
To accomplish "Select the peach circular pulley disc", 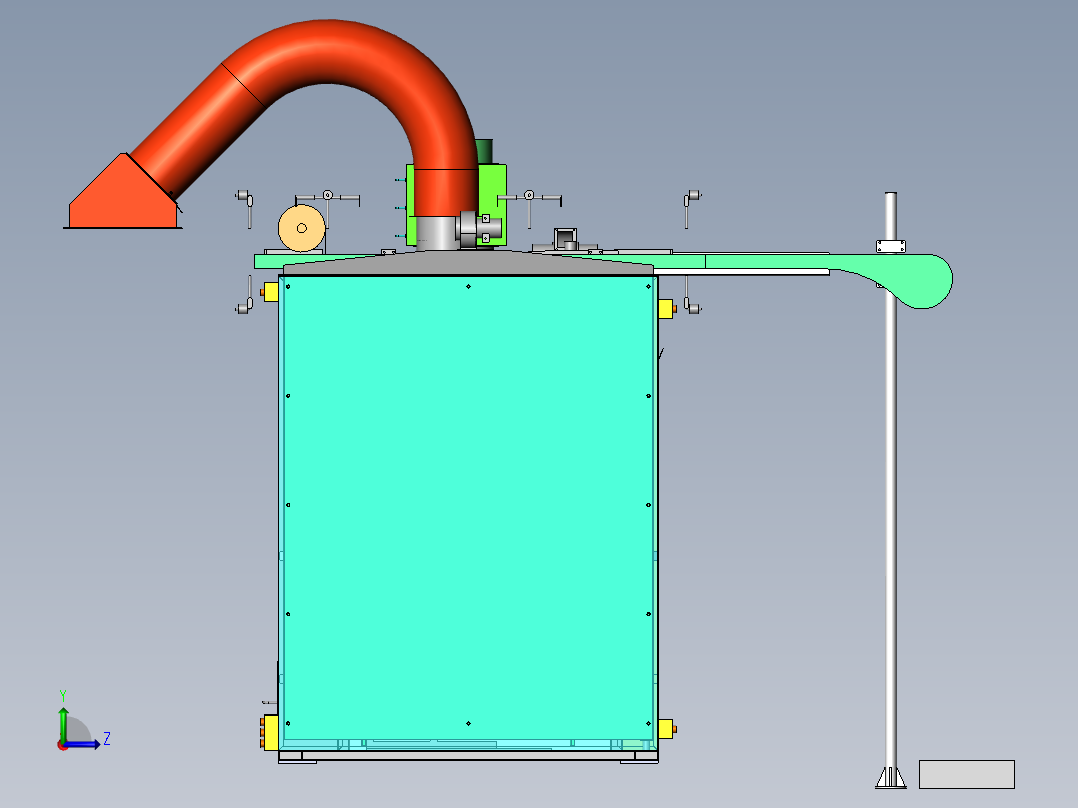I will coord(302,226).
